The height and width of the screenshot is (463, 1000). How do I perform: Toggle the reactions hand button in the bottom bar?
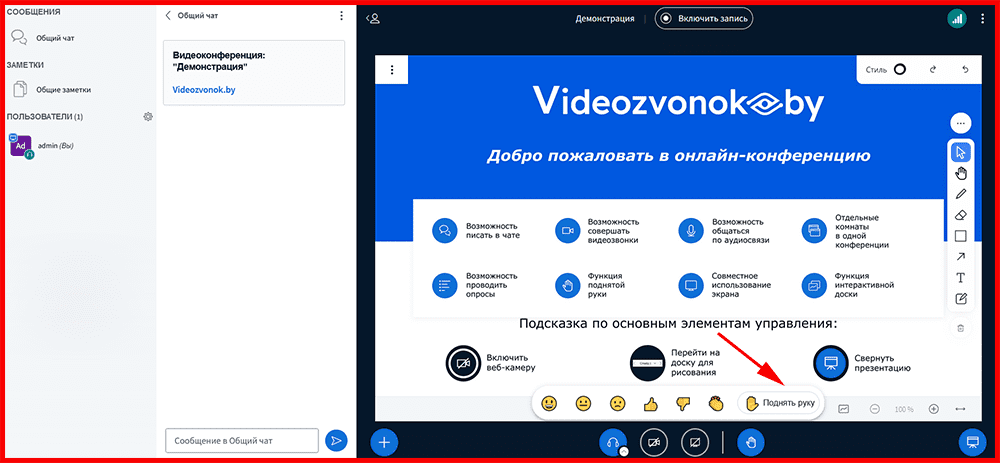coord(751,441)
